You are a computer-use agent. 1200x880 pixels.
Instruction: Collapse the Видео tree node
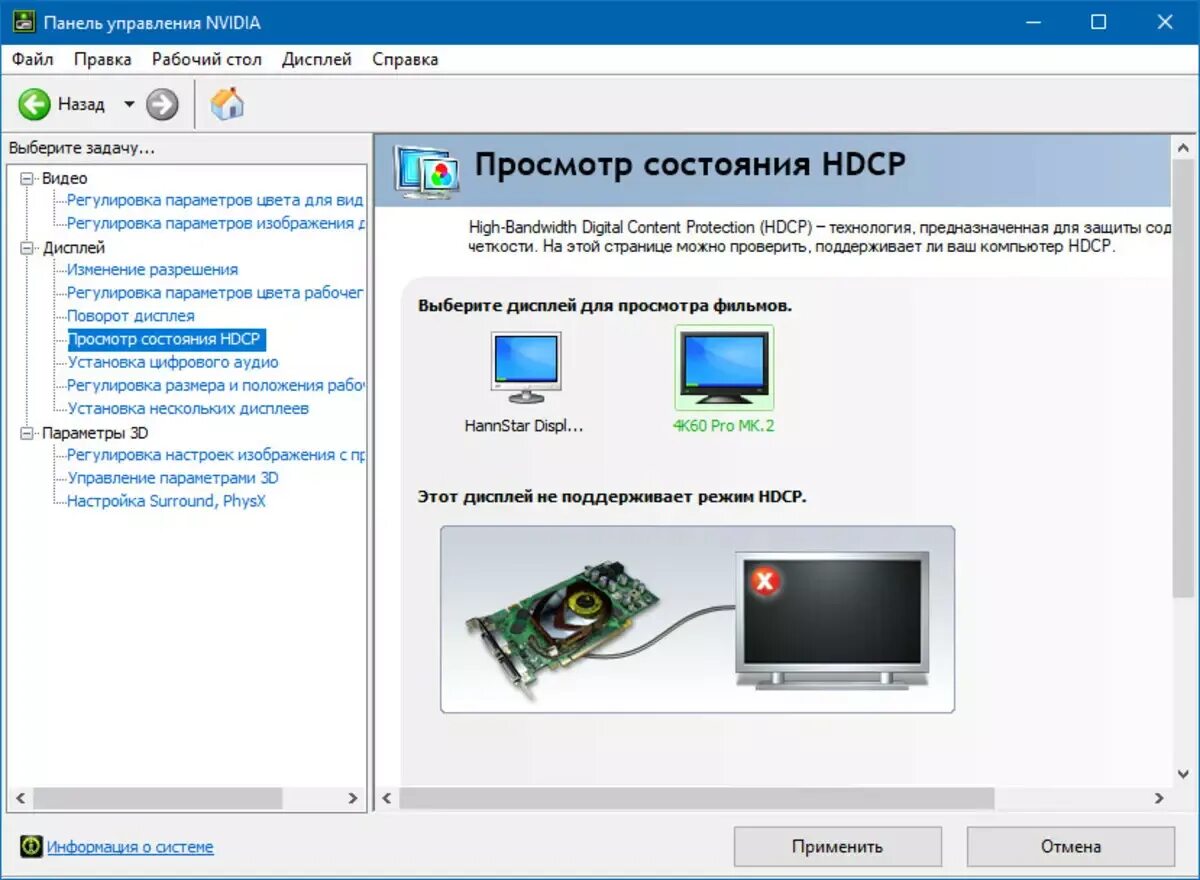pos(27,178)
